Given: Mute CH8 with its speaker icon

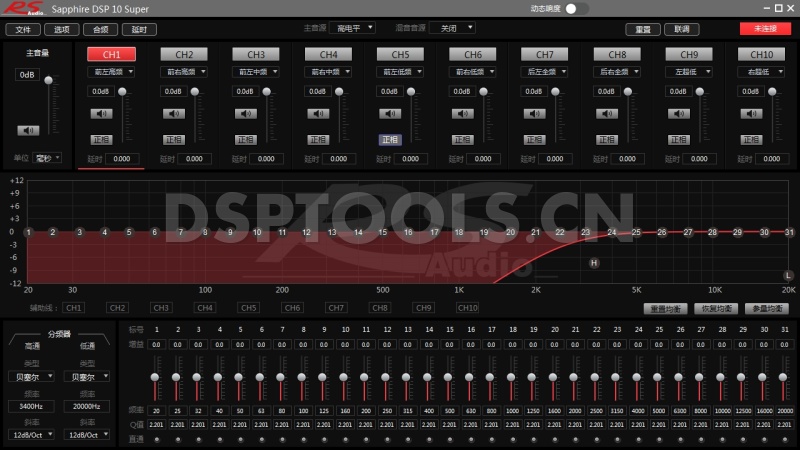Looking at the screenshot, I should point(607,113).
